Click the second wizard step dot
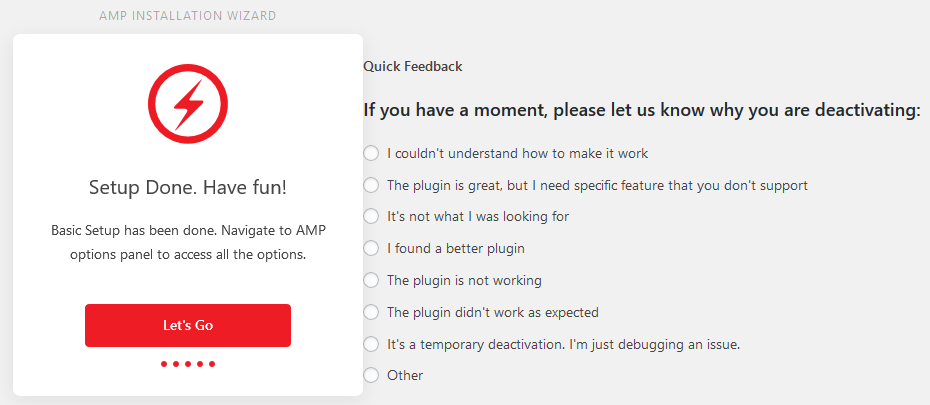This screenshot has height=405, width=930. tap(176, 364)
